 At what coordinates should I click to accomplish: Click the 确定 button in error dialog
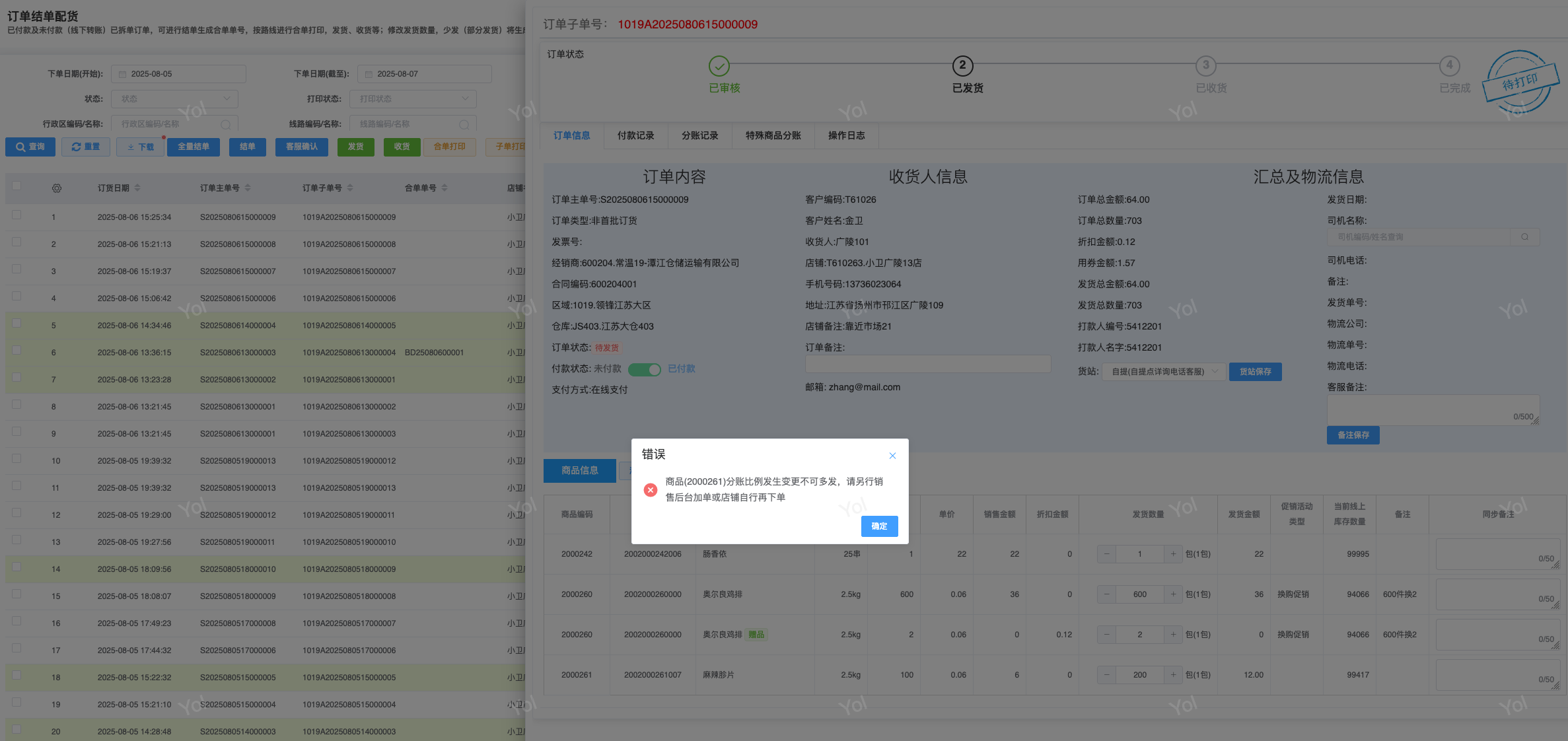(879, 526)
